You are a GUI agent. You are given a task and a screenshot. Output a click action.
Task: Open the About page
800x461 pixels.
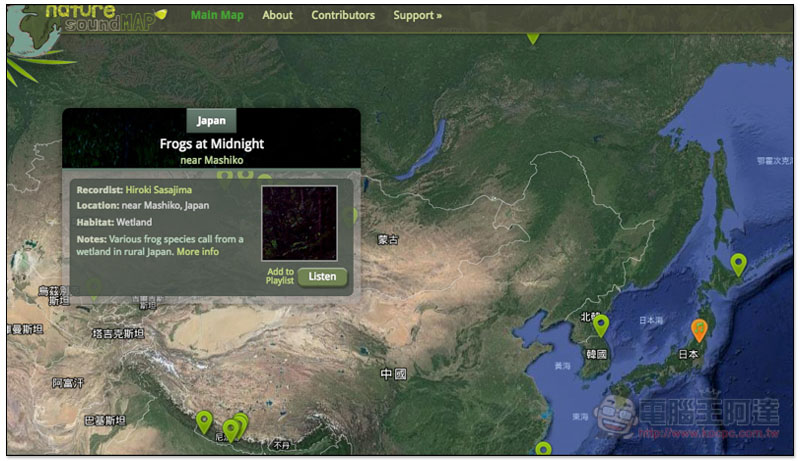click(278, 15)
